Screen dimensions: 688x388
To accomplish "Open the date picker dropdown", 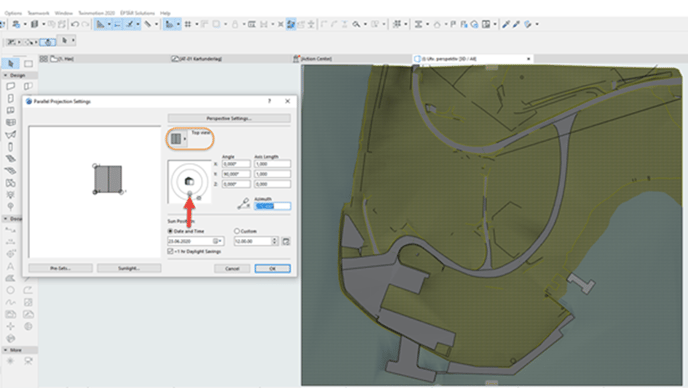I will (x=218, y=241).
